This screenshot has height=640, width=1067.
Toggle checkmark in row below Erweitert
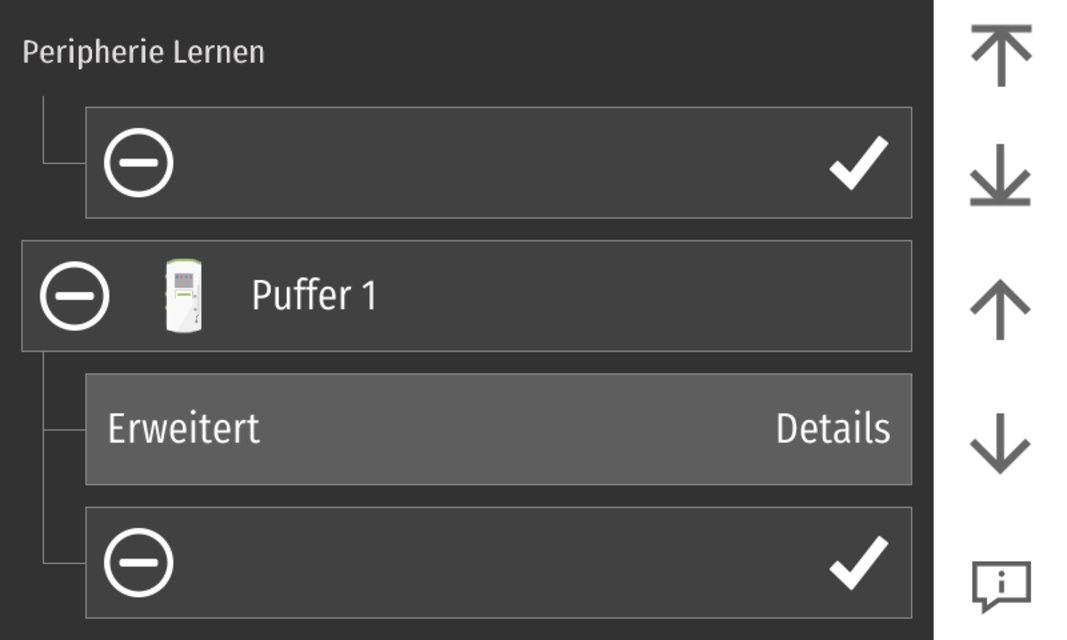pos(858,562)
